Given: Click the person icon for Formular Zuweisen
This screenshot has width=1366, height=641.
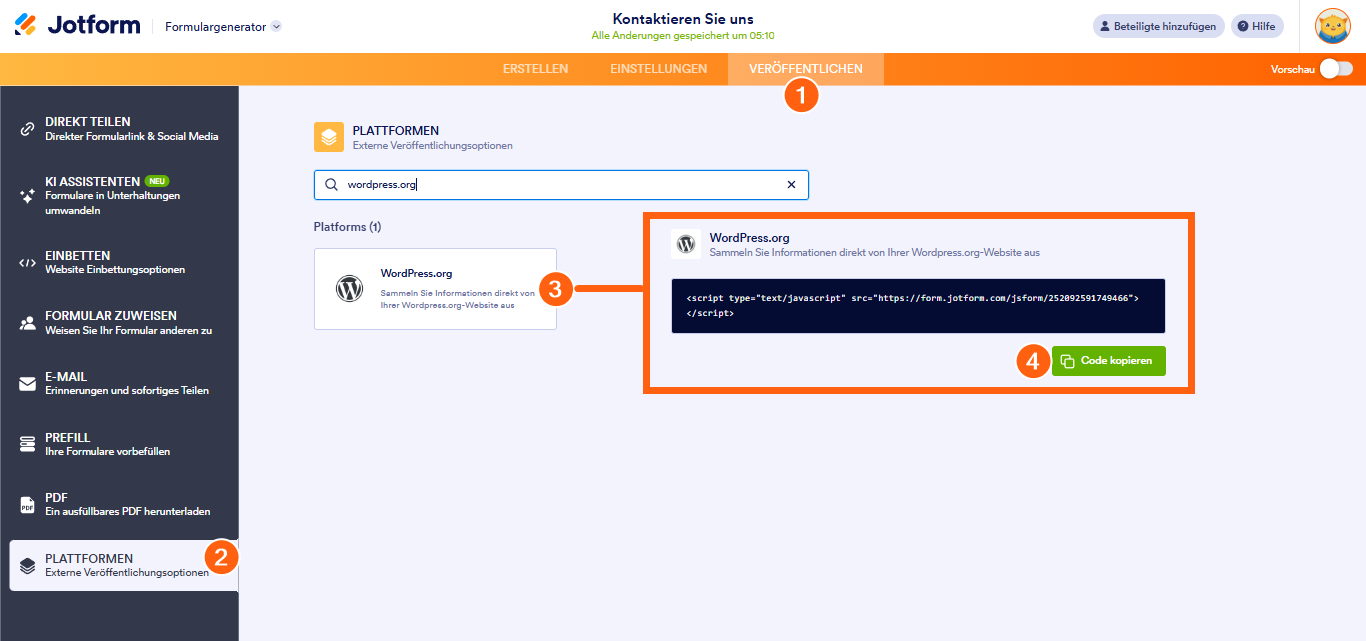Looking at the screenshot, I should click(x=28, y=323).
